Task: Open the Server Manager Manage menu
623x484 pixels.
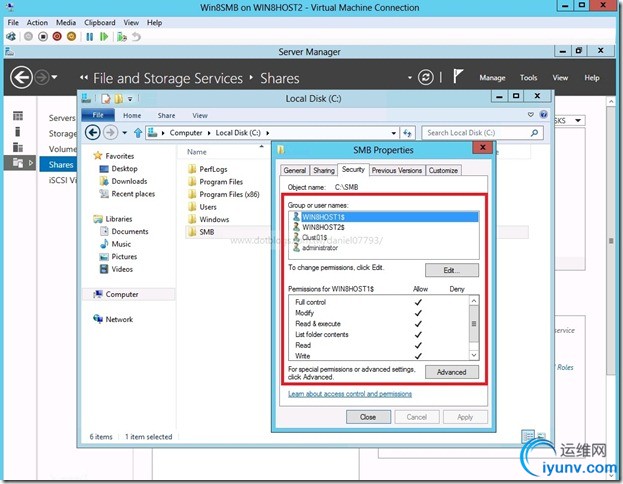Action: tap(492, 77)
